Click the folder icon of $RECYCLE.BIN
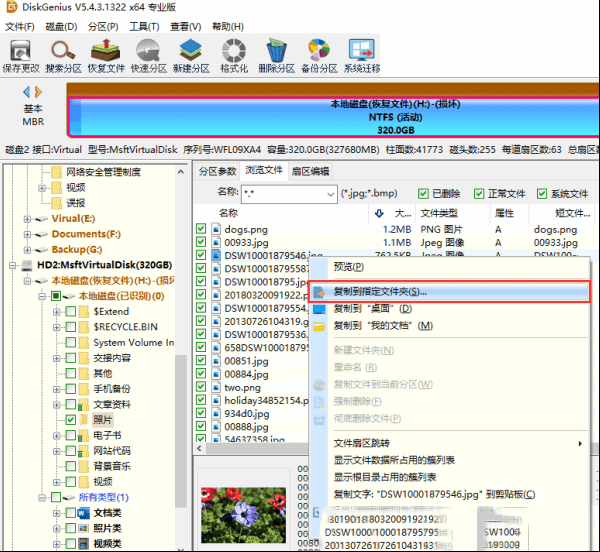Image resolution: width=600 pixels, height=552 pixels. coord(84,327)
